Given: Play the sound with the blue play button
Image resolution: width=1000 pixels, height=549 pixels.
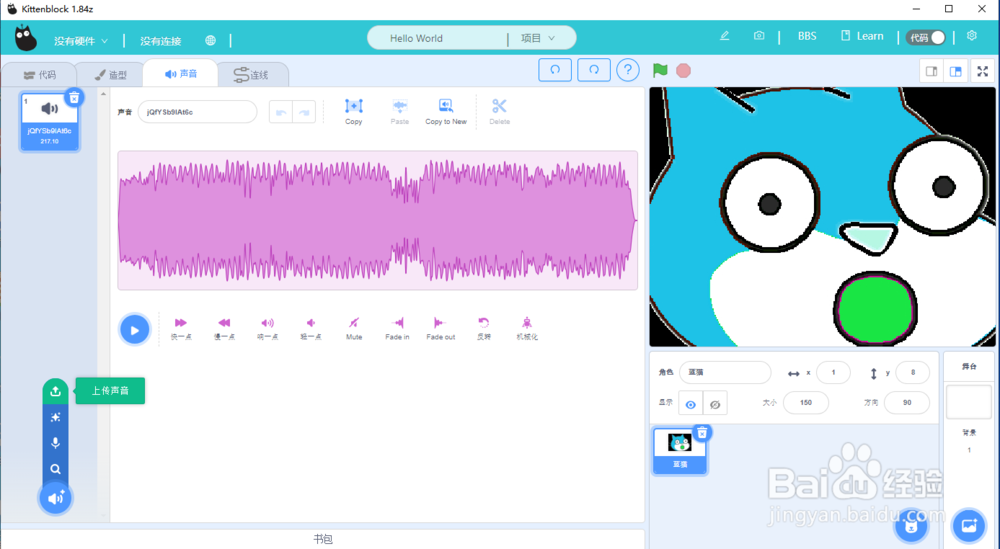Looking at the screenshot, I should [x=135, y=330].
